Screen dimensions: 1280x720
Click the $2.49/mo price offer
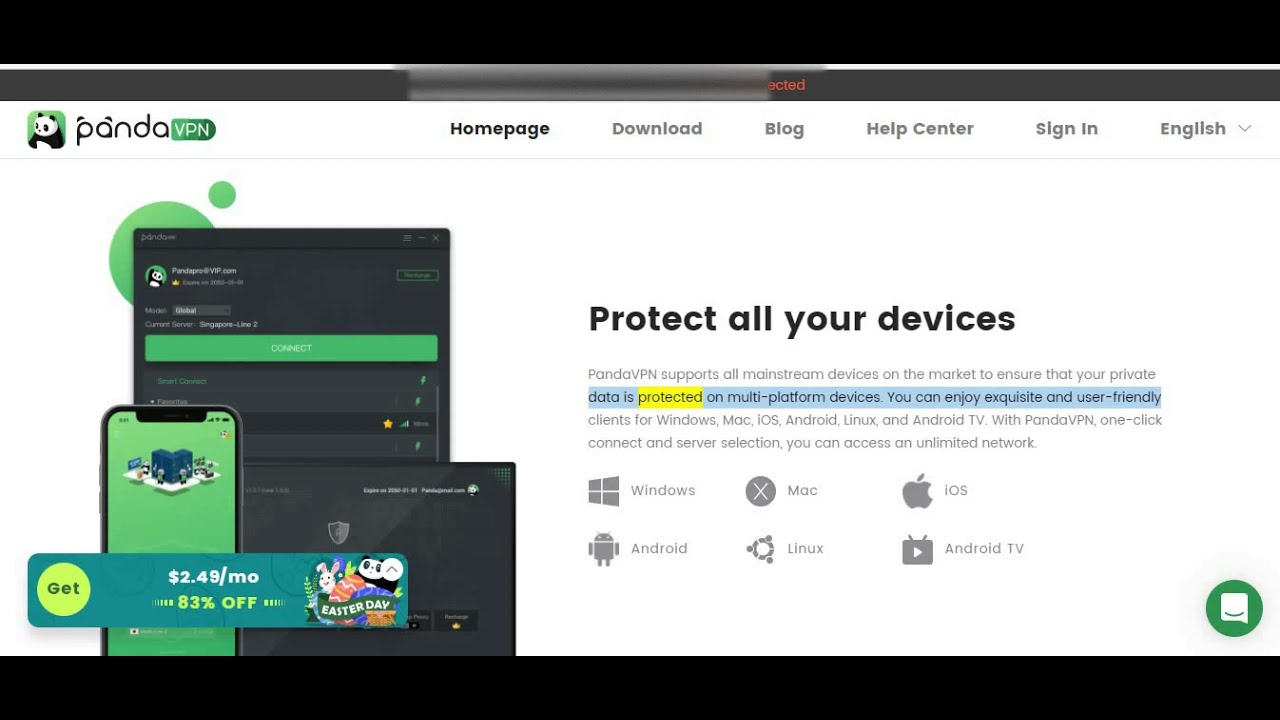[x=213, y=577]
